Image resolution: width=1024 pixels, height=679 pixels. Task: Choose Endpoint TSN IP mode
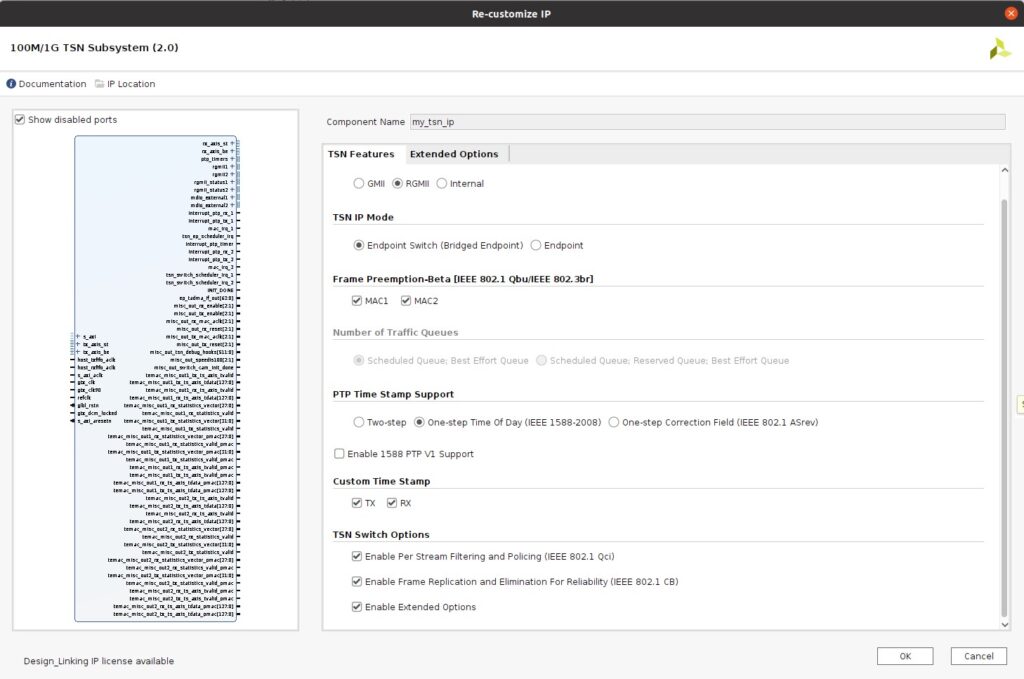point(536,245)
